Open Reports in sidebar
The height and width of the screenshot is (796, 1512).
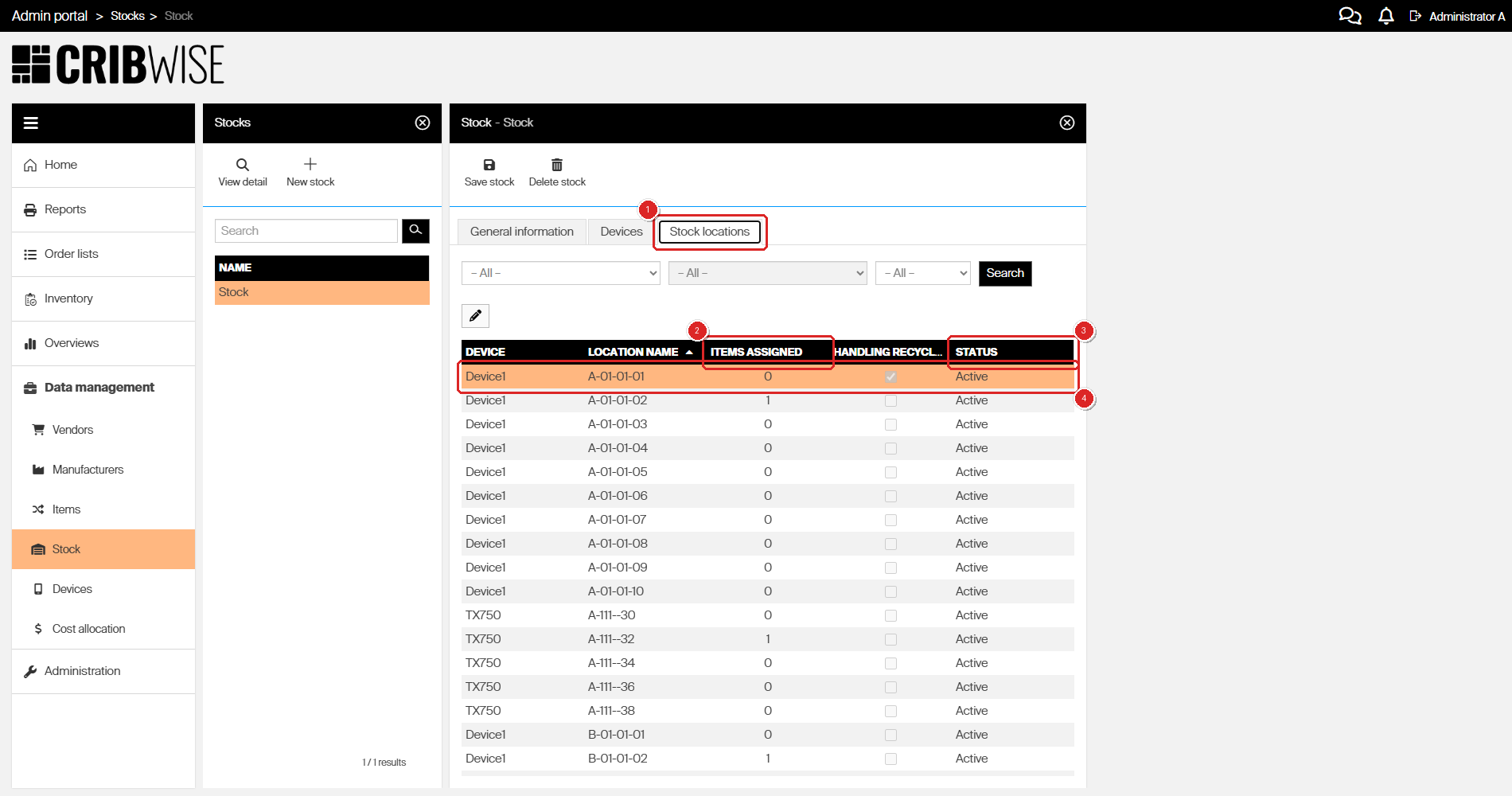coord(103,209)
